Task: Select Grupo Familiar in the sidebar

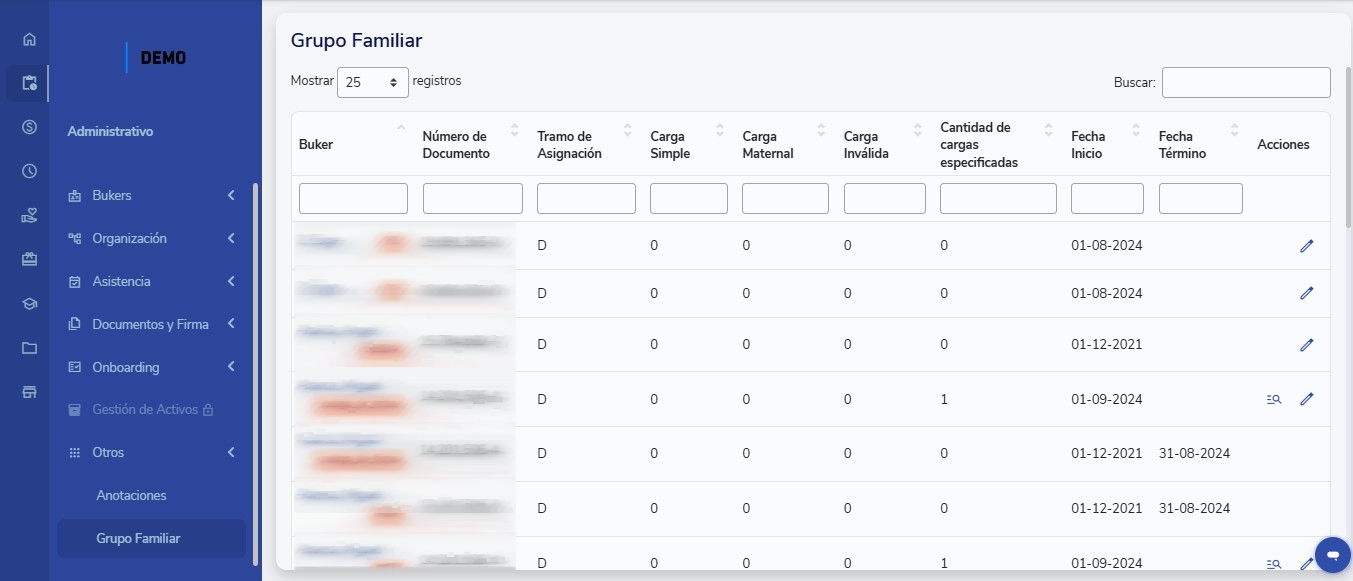Action: click(x=138, y=539)
